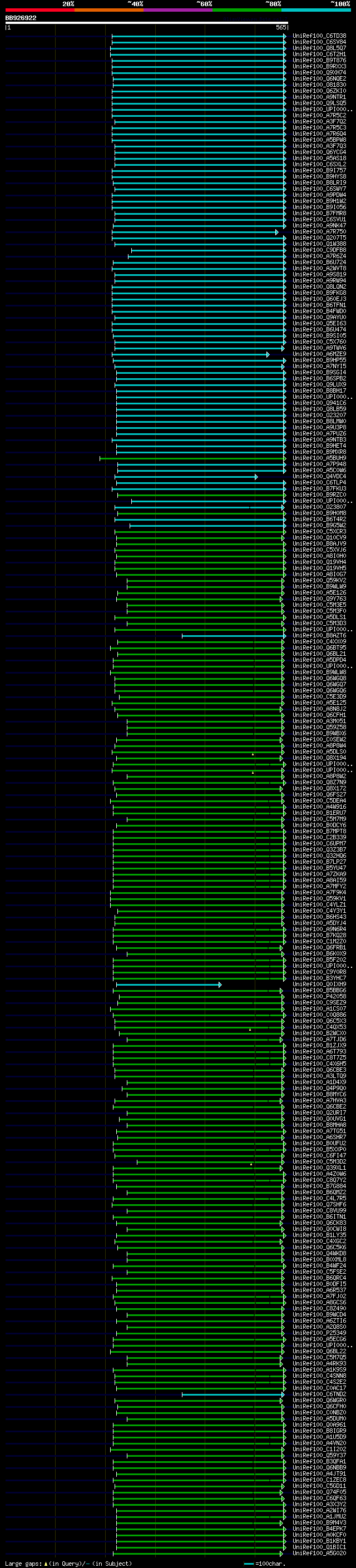Click the UniRef100_Q6FS27 label
The height and width of the screenshot is (1568, 356).
319,794
